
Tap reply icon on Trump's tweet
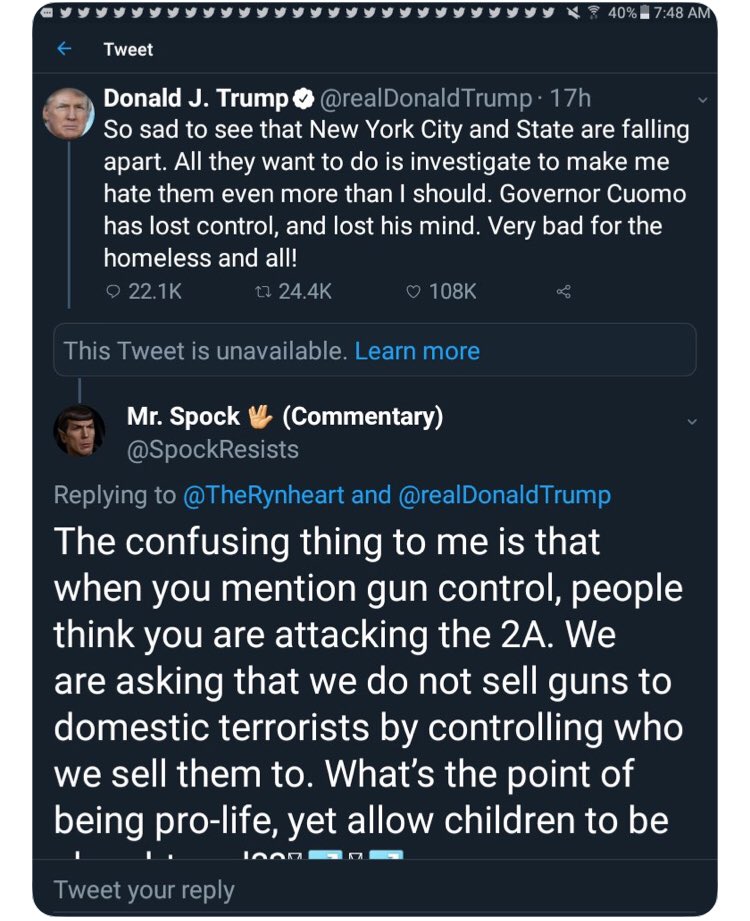pyautogui.click(x=112, y=291)
